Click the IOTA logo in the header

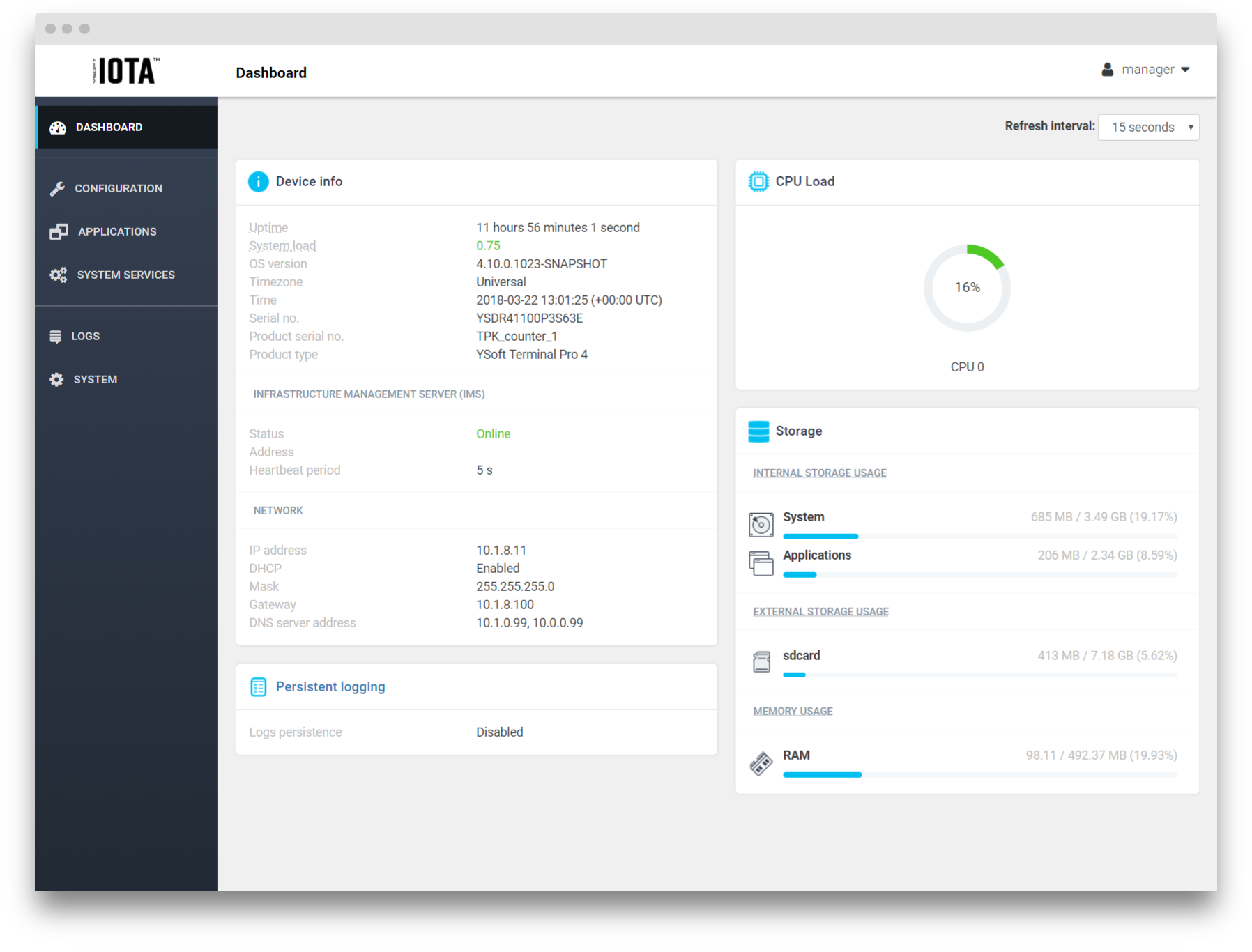coord(126,70)
